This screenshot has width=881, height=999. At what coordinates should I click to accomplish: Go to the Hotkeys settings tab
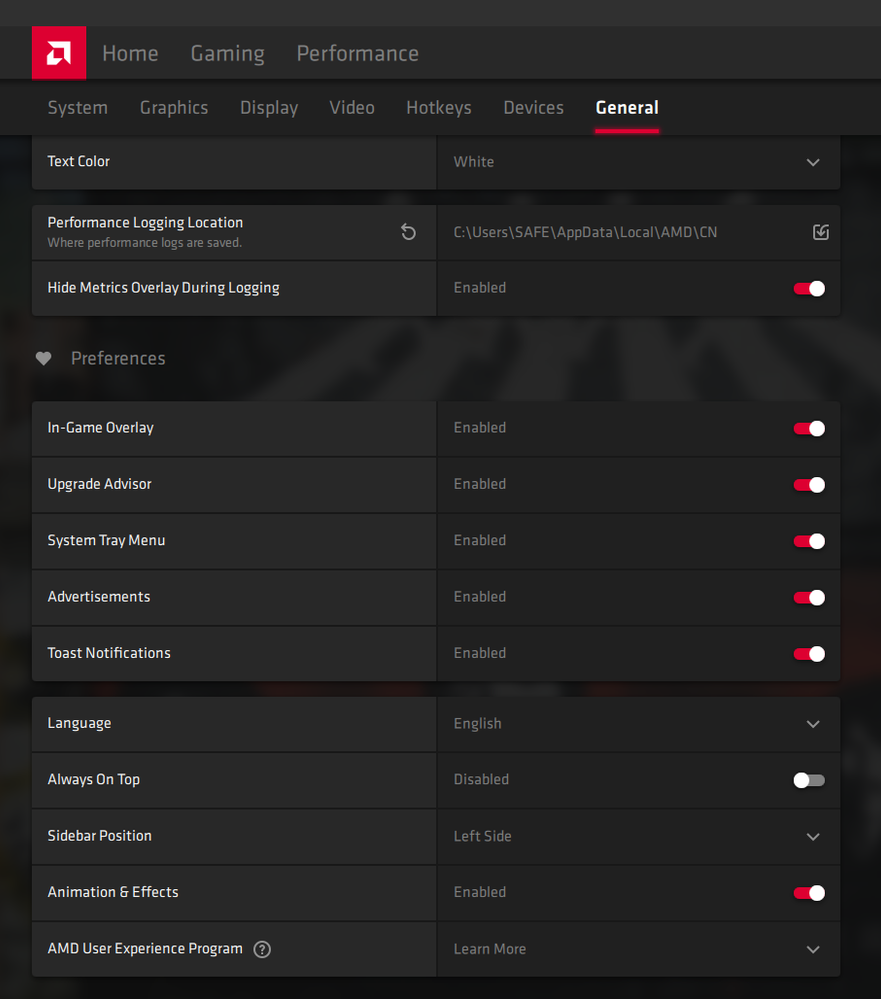coord(439,108)
